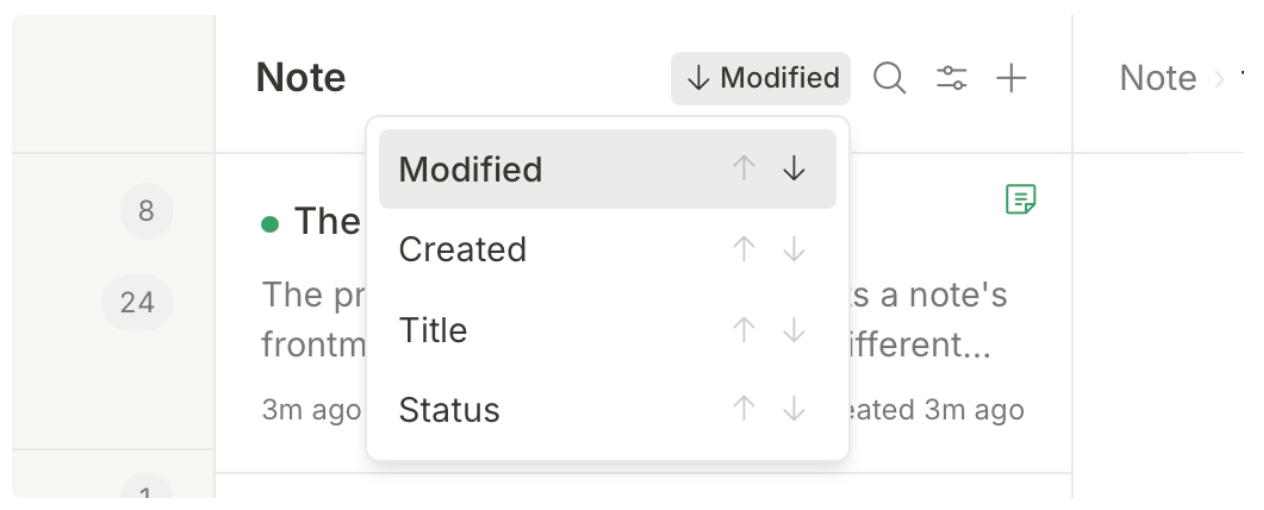Click the green note document icon
Image resolution: width=1264 pixels, height=510 pixels.
1020,199
